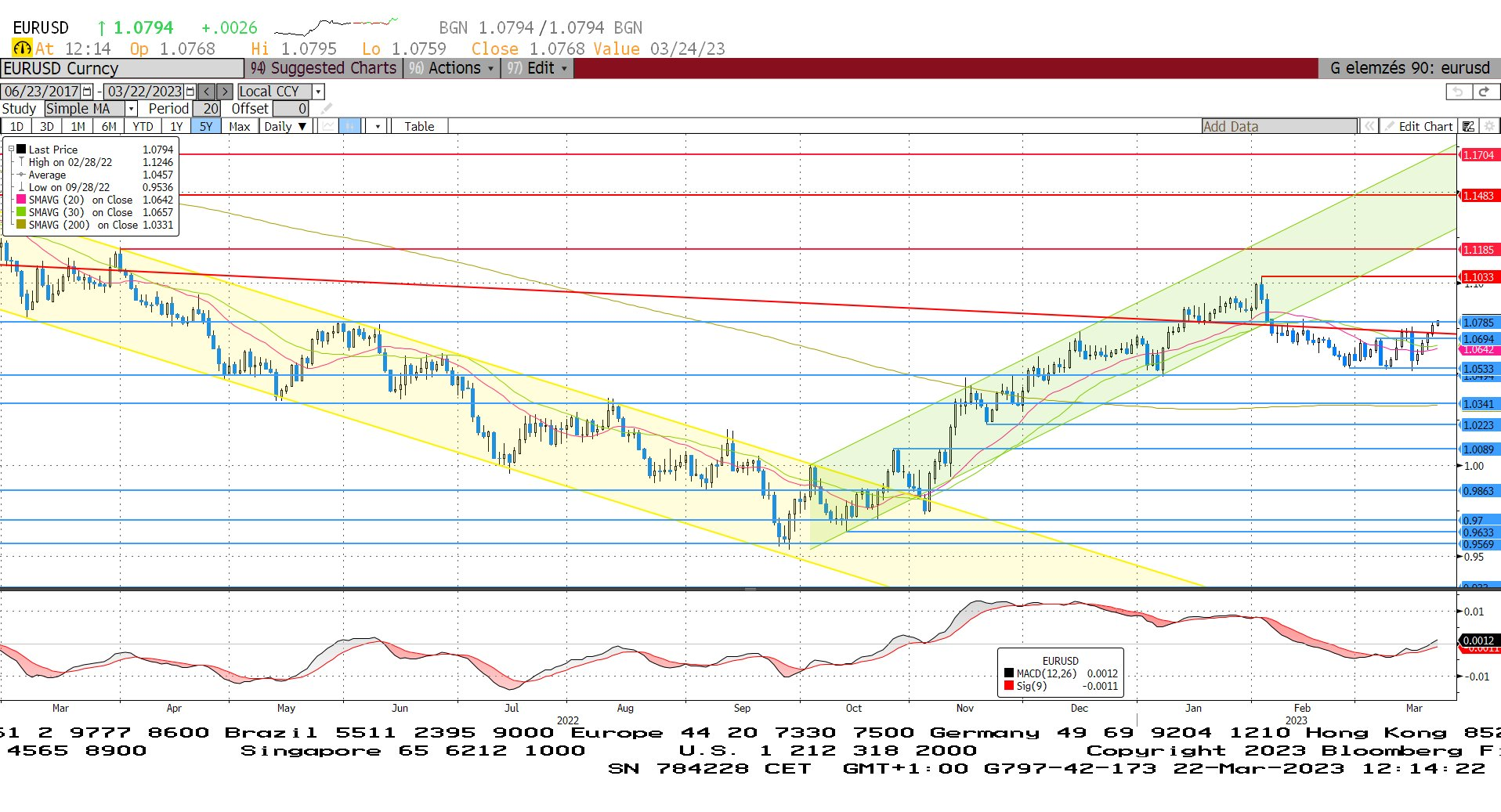Click the pencil icon beside Offset field

click(x=326, y=109)
